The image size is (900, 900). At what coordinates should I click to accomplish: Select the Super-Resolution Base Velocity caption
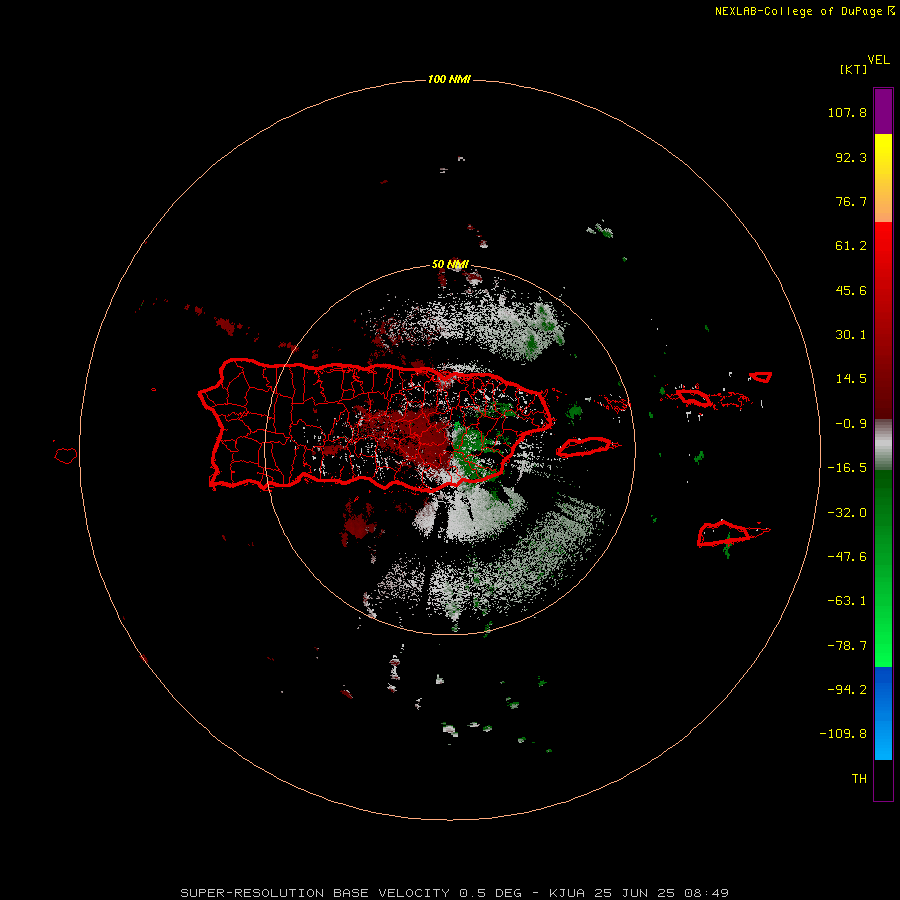pyautogui.click(x=455, y=893)
